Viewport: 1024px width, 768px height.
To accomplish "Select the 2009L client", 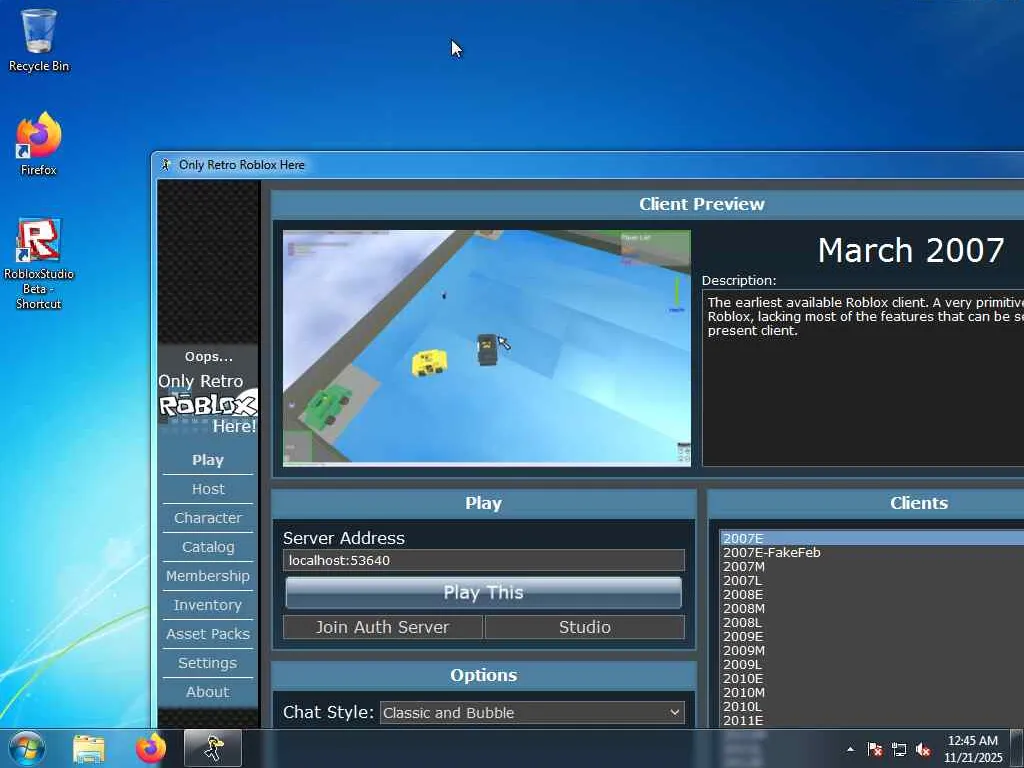I will 872,664.
